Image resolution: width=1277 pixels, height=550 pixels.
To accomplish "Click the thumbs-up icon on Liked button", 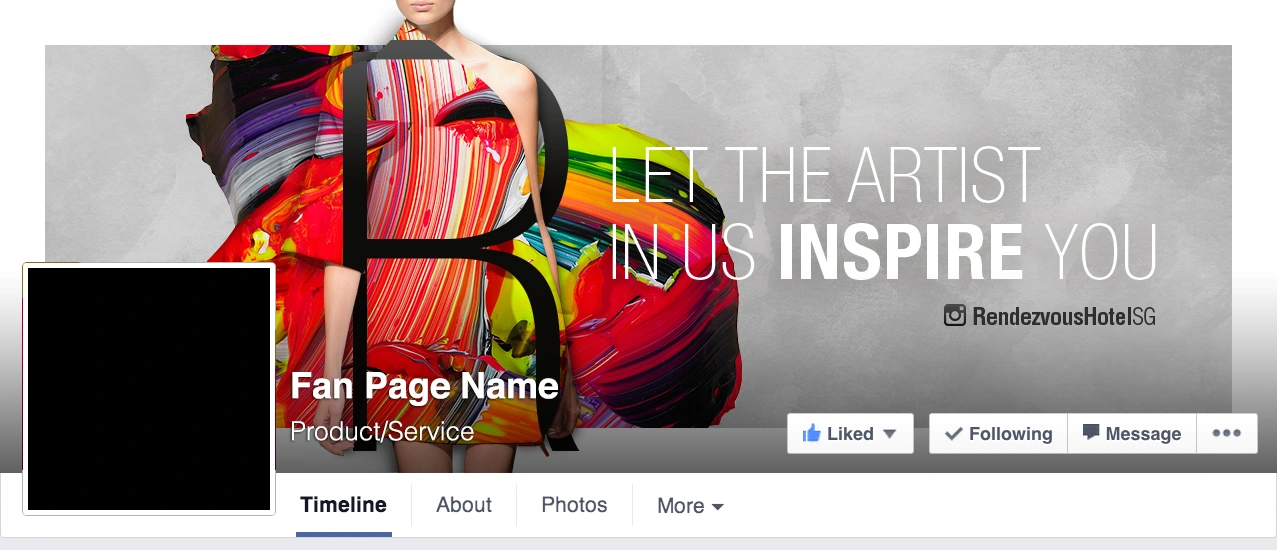I will (x=811, y=433).
